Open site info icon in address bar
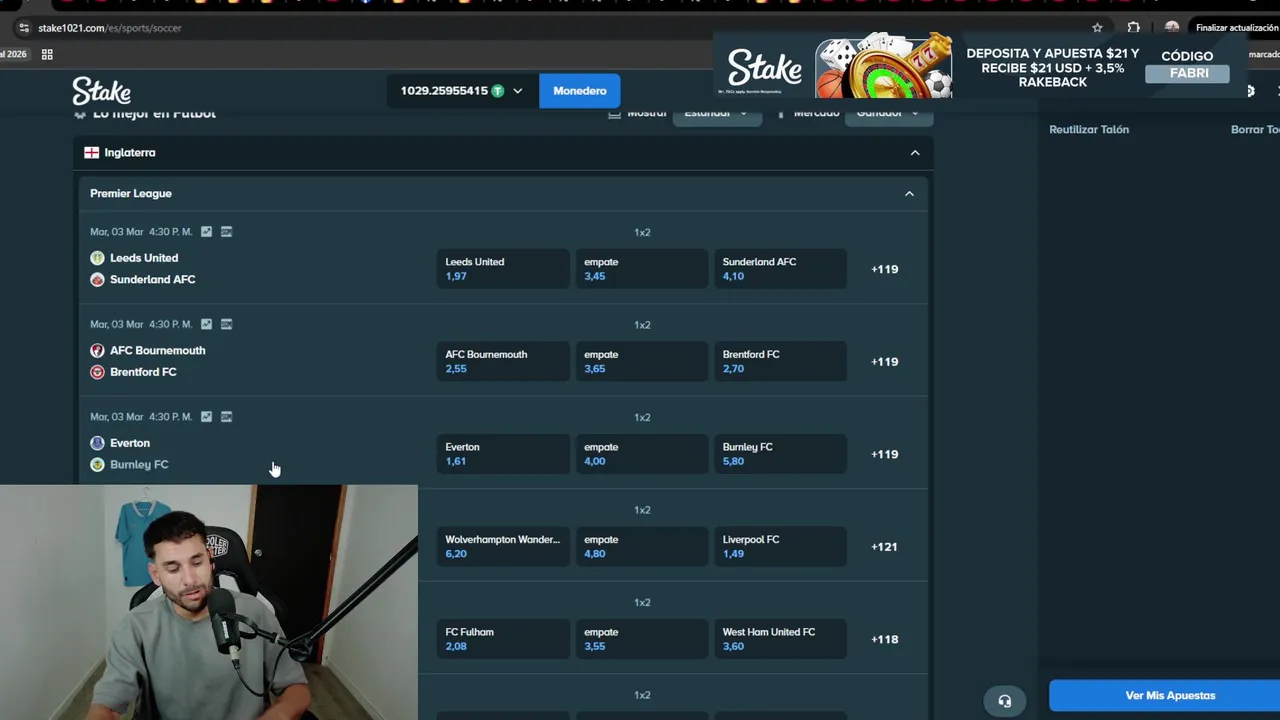Image resolution: width=1280 pixels, height=720 pixels. (x=24, y=28)
